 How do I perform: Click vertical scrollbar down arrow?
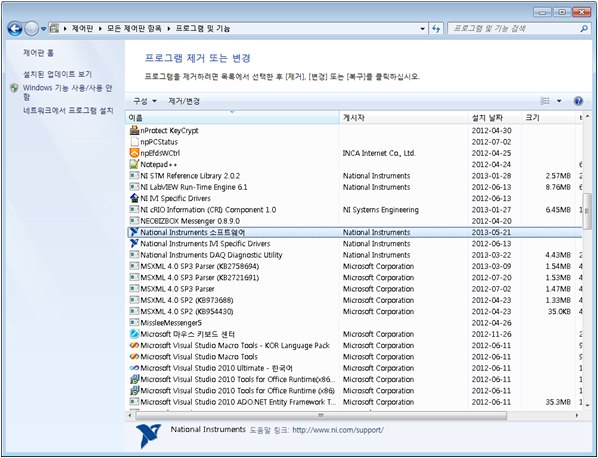587,405
